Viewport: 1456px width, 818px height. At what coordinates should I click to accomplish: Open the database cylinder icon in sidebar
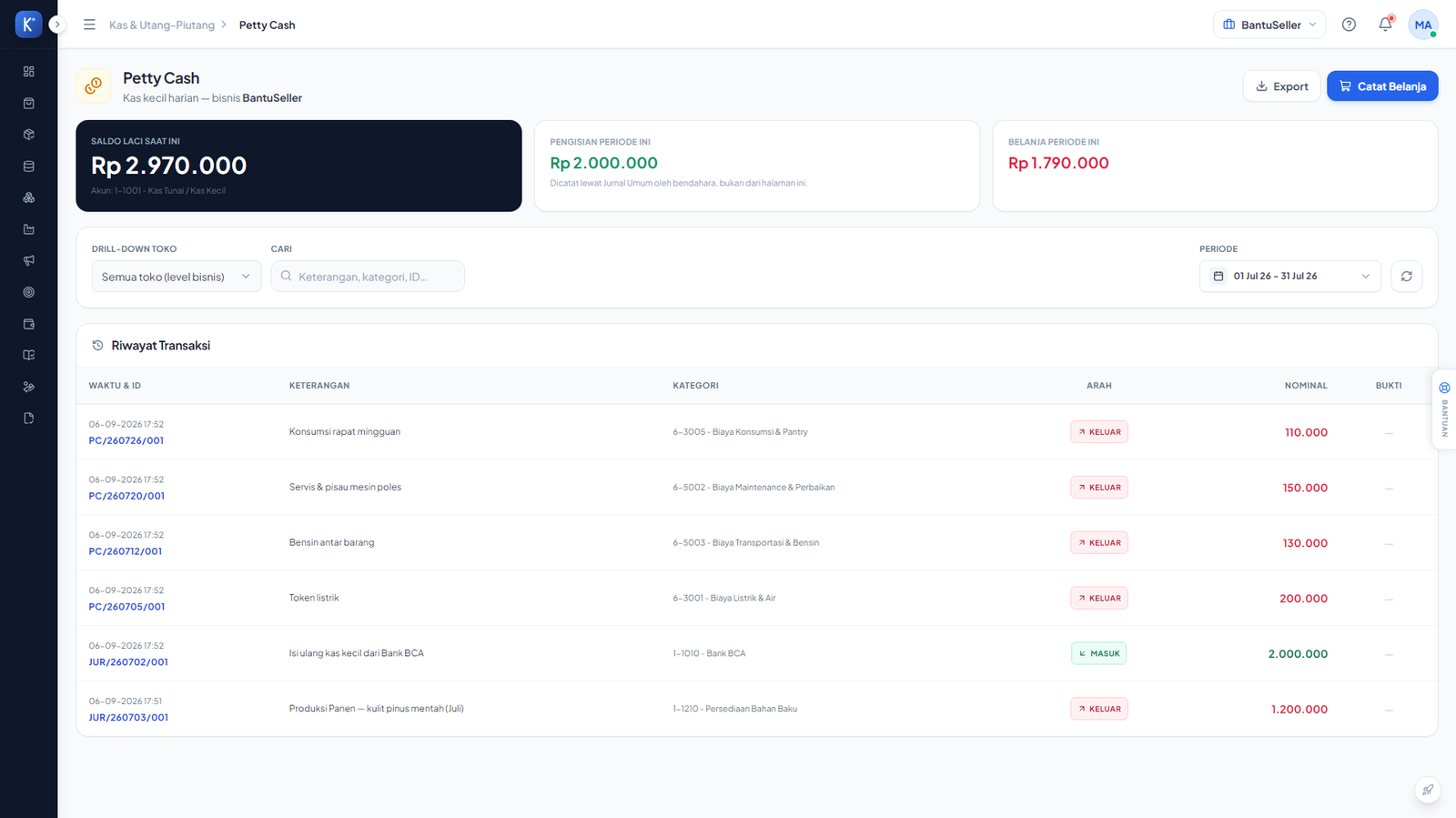[28, 167]
